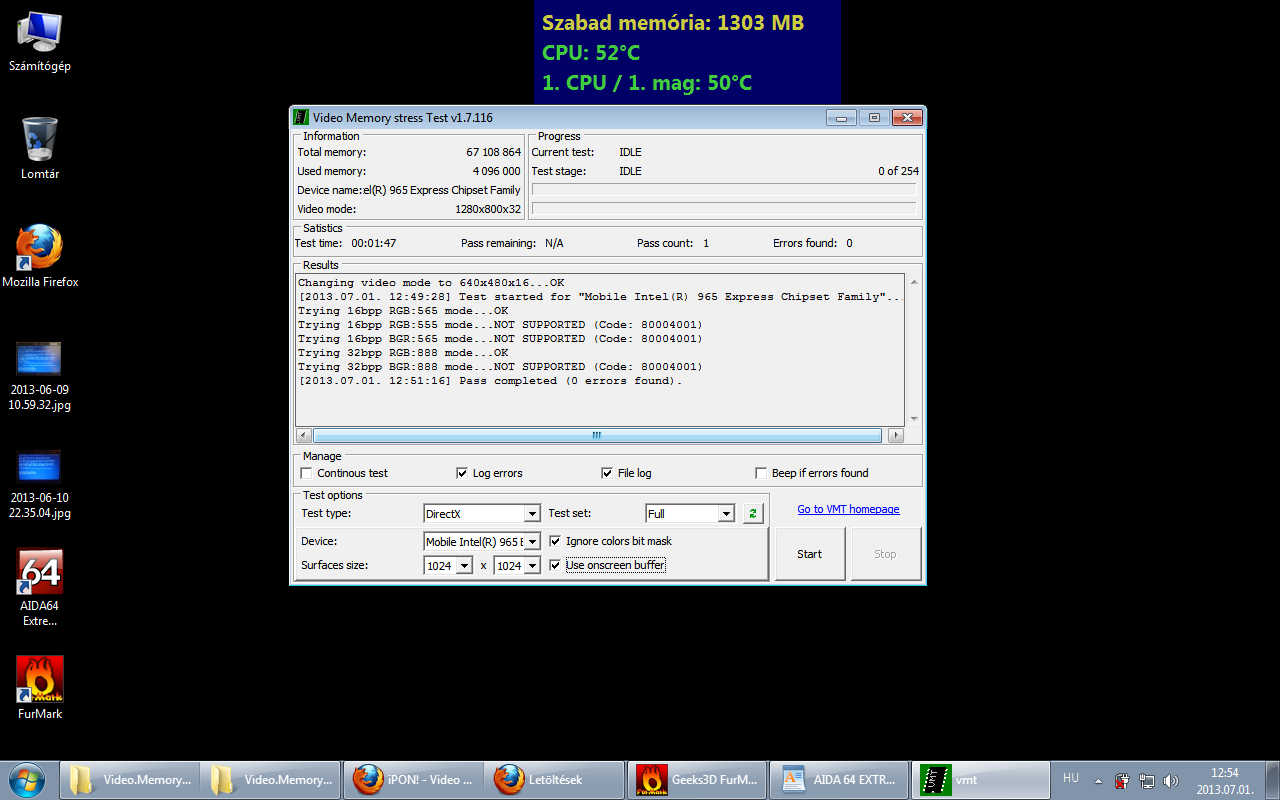Switch to second Video.Memory folder taskbar item
This screenshot has width=1280, height=800.
click(271, 780)
